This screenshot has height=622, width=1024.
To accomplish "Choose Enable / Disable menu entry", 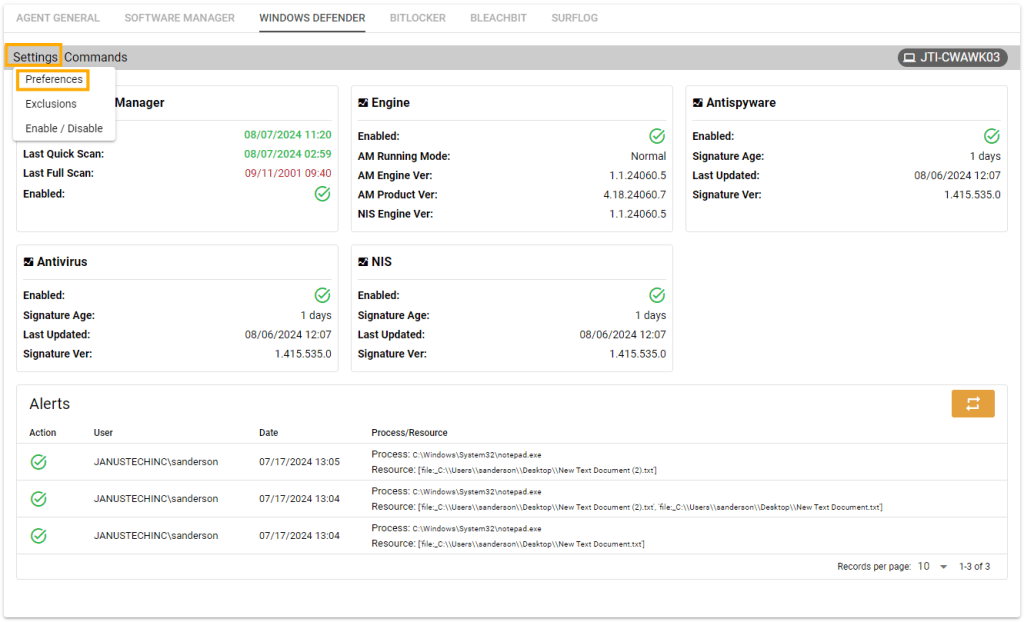I will tap(64, 128).
